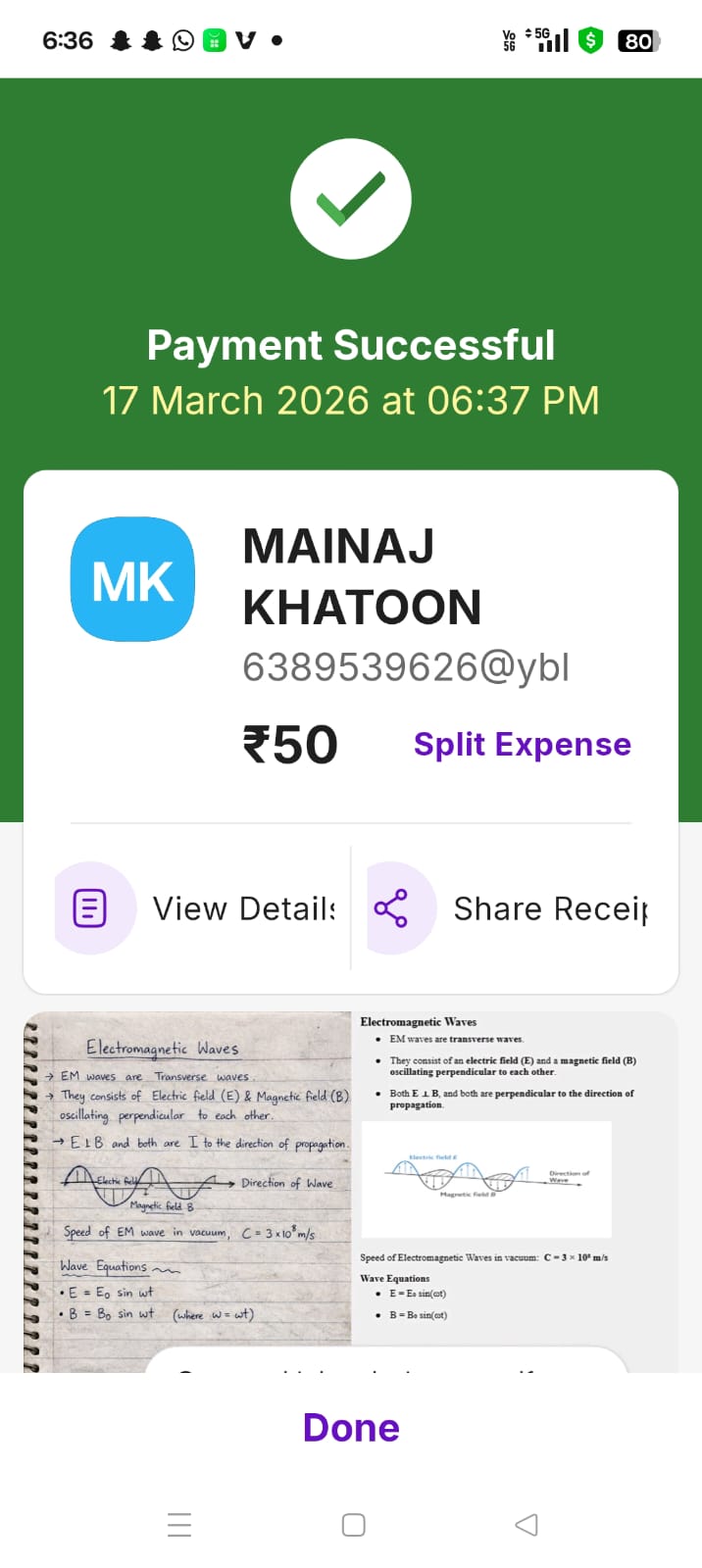Tap the battery level indicator

(639, 40)
